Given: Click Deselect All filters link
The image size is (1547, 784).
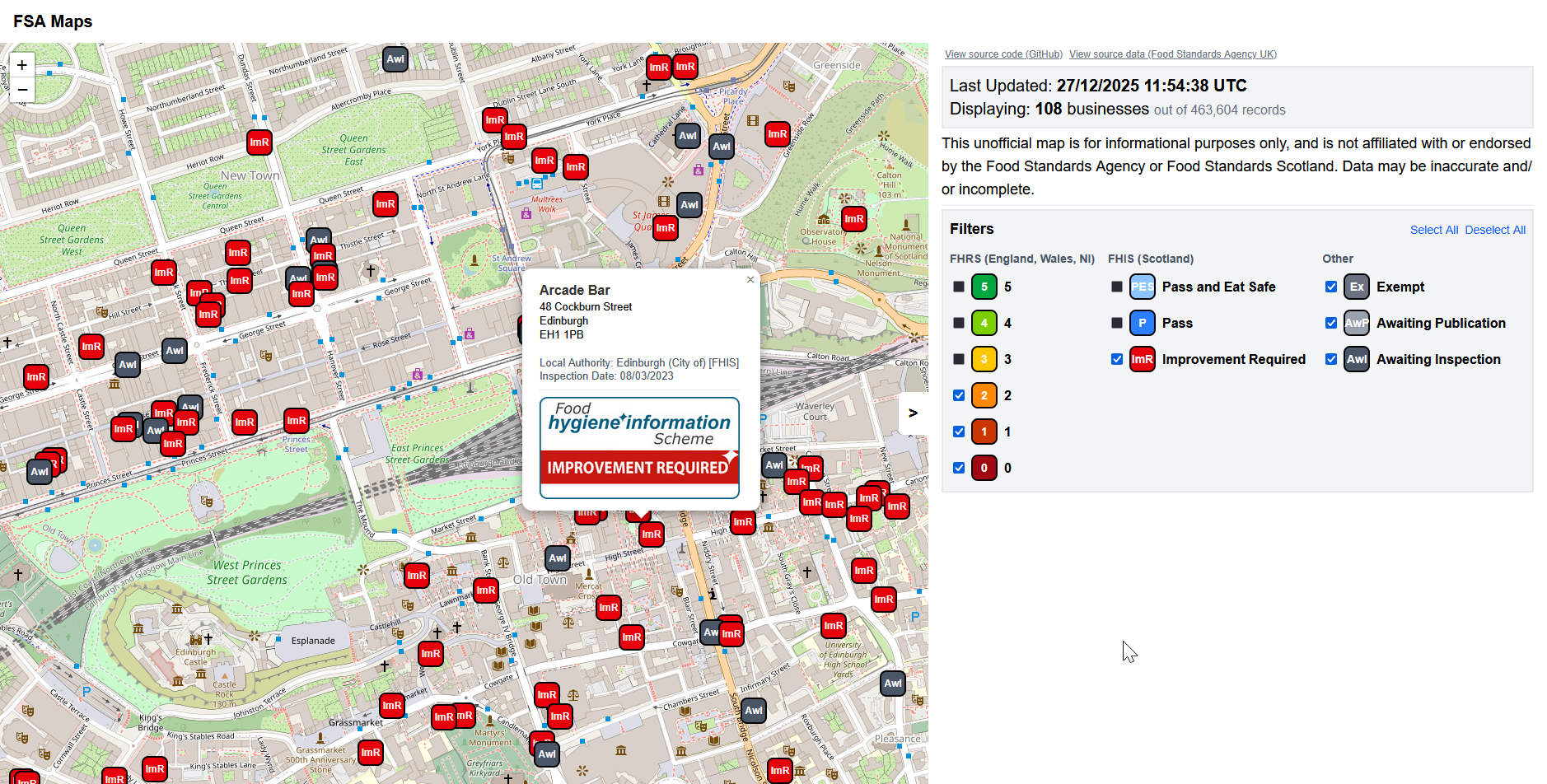Looking at the screenshot, I should click(x=1495, y=230).
